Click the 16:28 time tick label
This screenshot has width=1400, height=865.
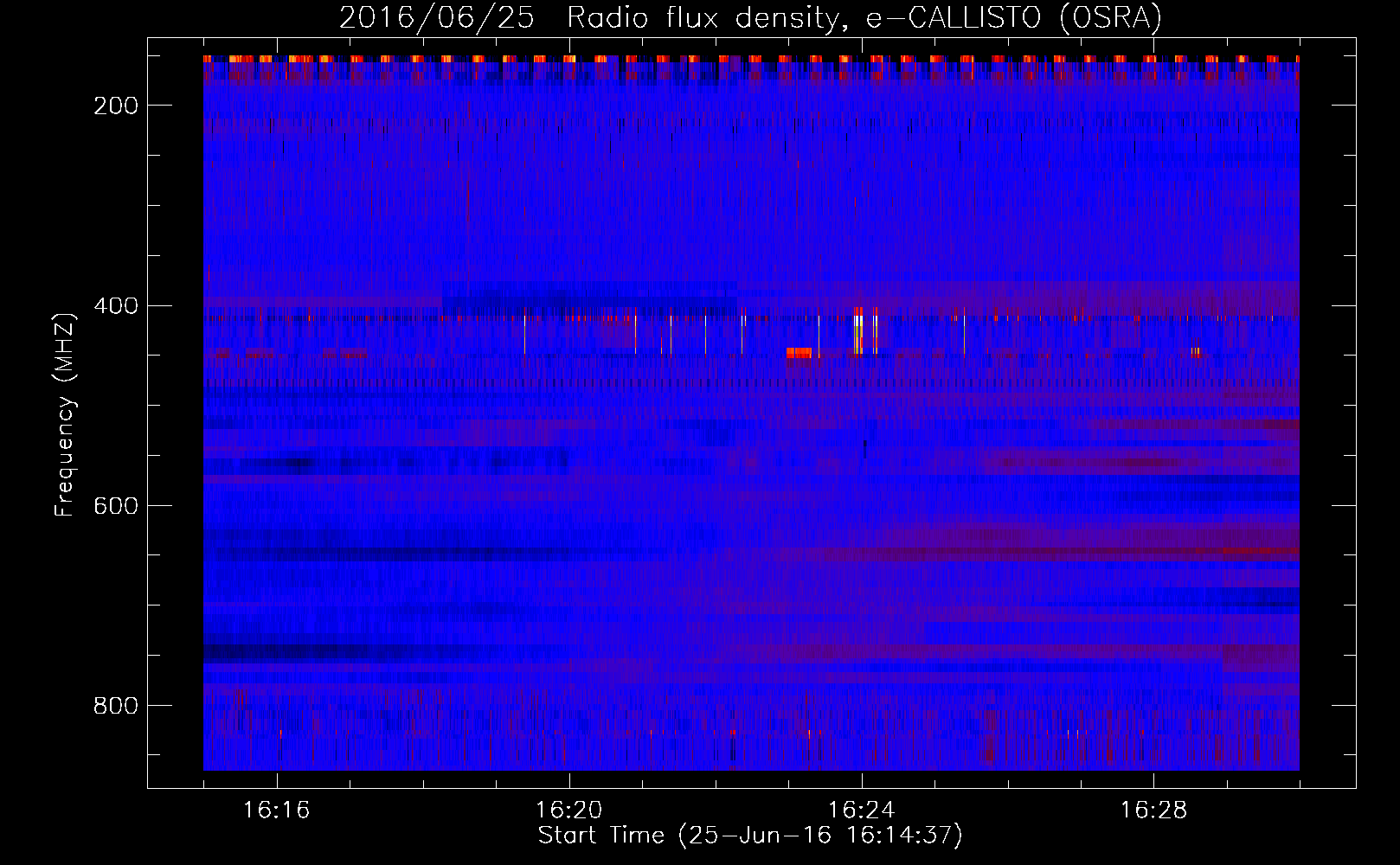coord(1154,811)
